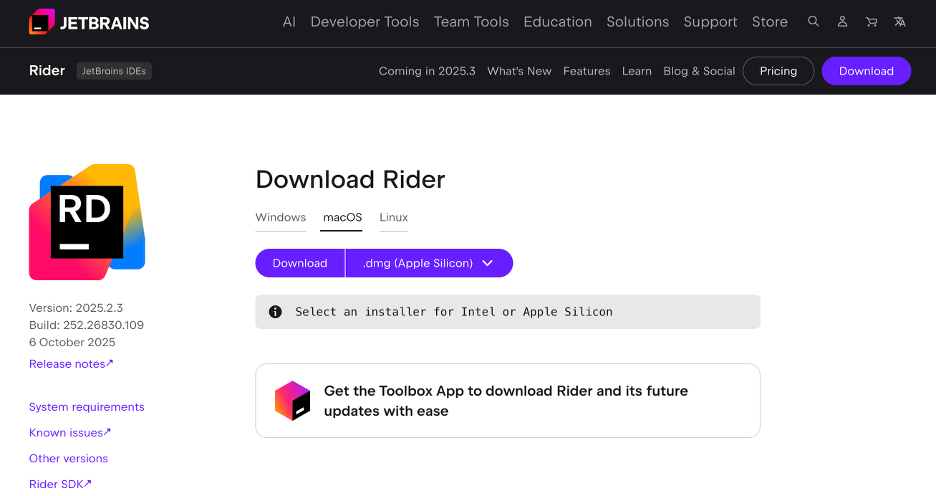
Task: Click the info icon in installer notice
Action: 275,312
